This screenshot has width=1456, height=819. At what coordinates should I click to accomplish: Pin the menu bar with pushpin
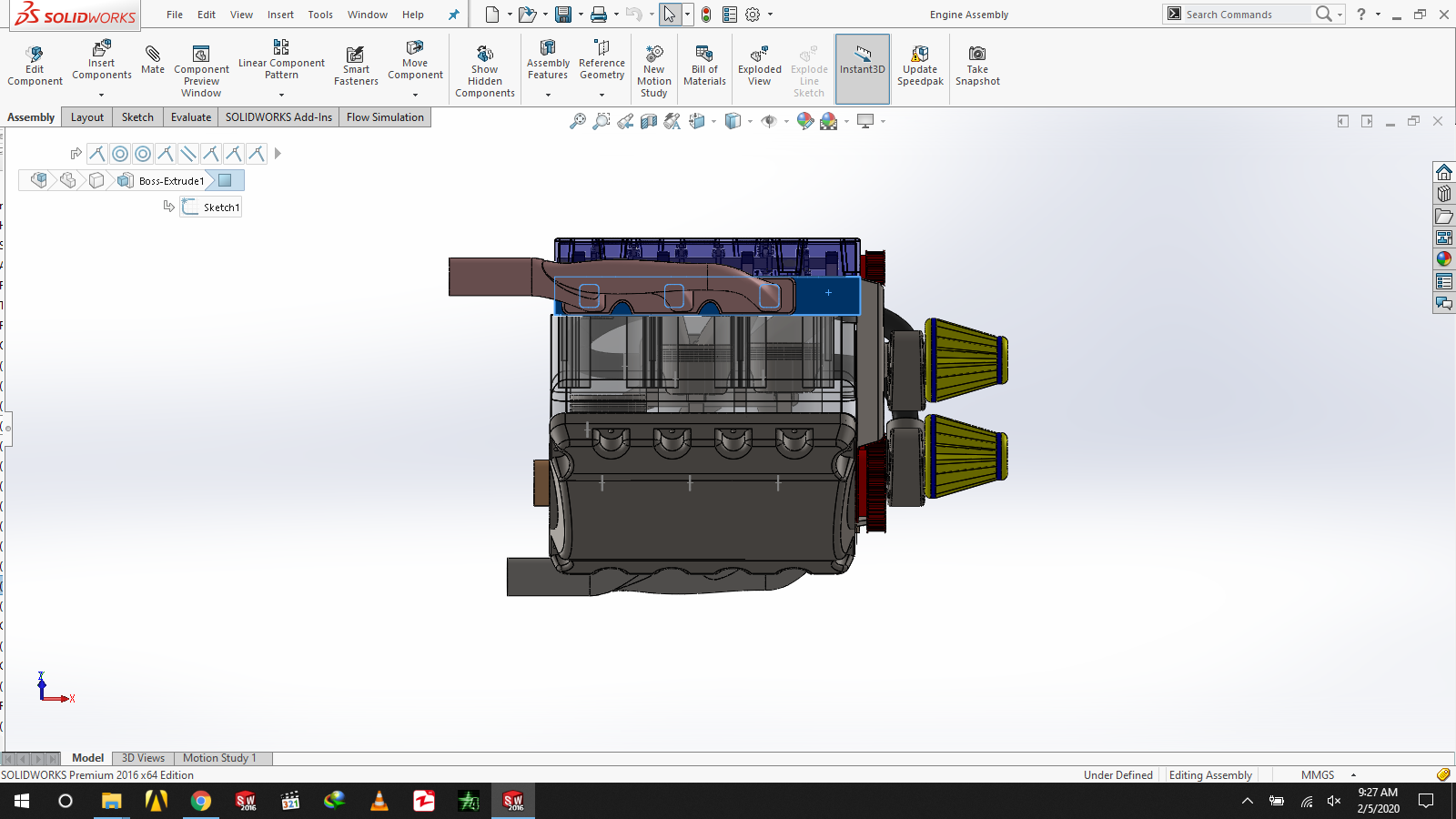click(453, 15)
